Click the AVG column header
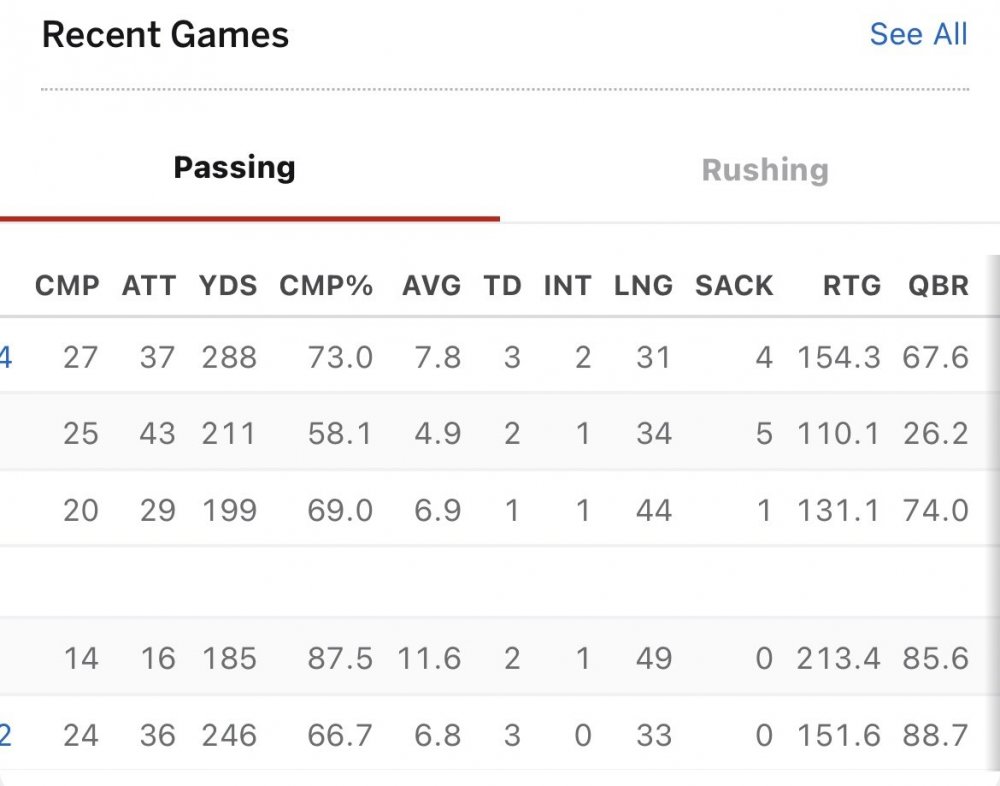 [x=432, y=286]
